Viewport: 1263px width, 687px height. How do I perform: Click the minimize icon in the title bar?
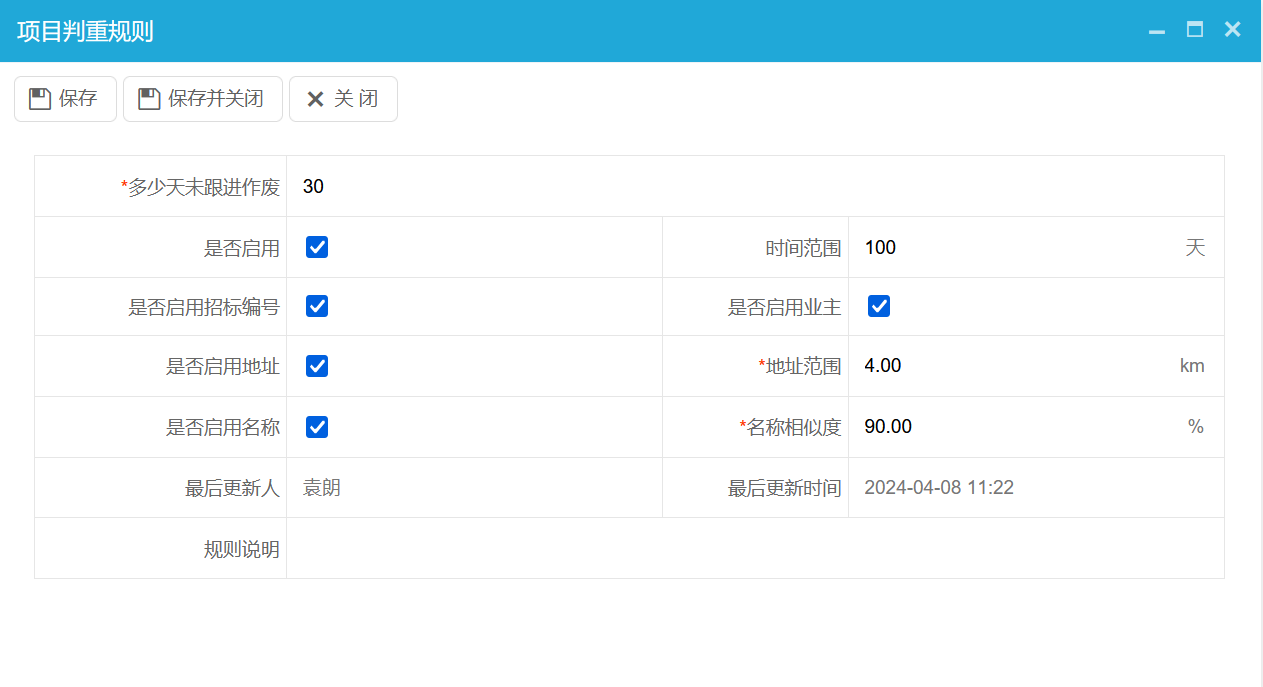point(1156,30)
